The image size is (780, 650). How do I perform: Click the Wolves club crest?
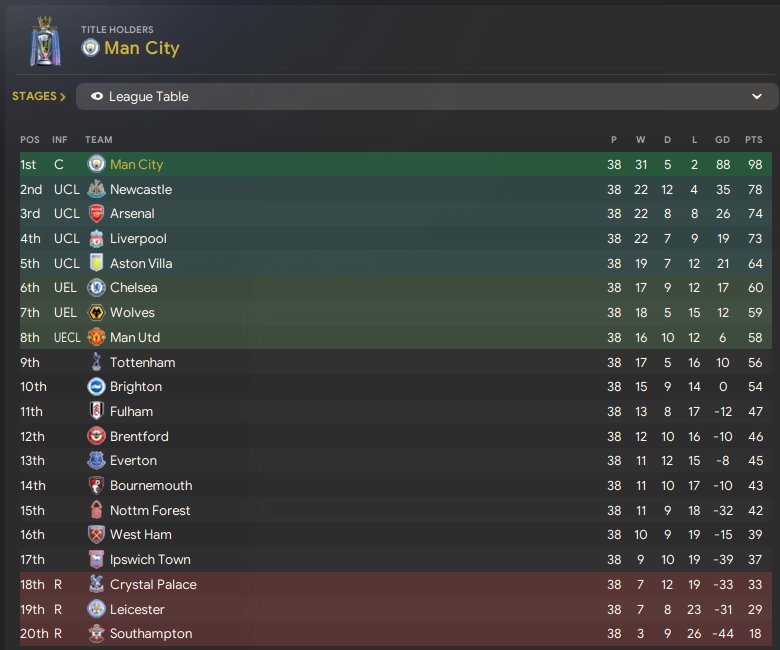coord(96,312)
